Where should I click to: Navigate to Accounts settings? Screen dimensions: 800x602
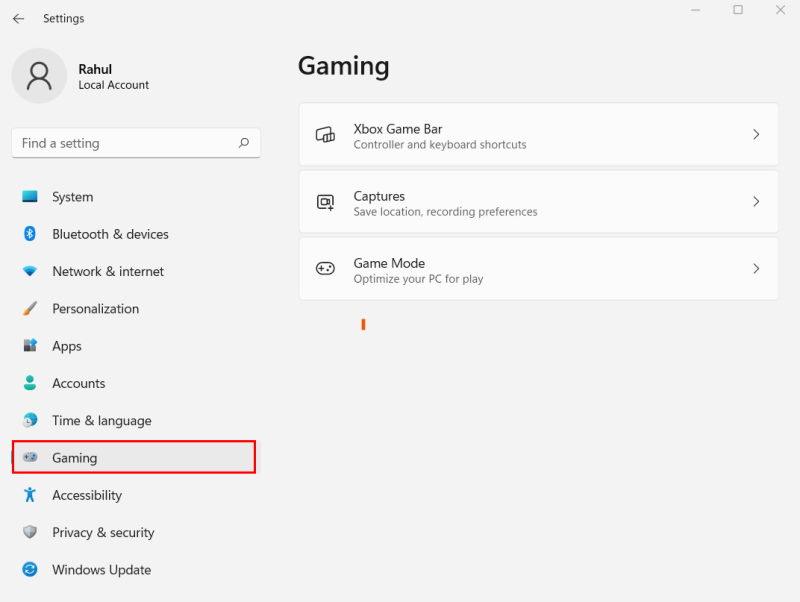[134, 383]
